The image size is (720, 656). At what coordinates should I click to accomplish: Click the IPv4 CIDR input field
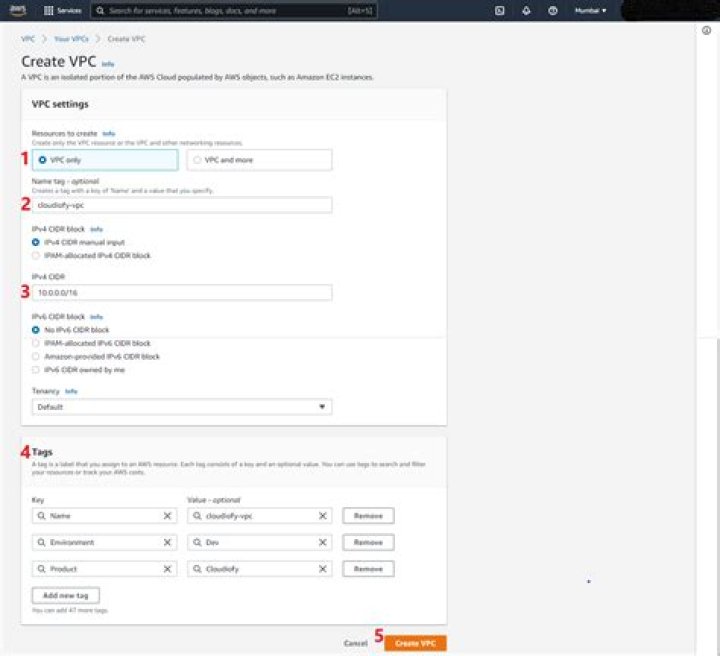pos(182,293)
